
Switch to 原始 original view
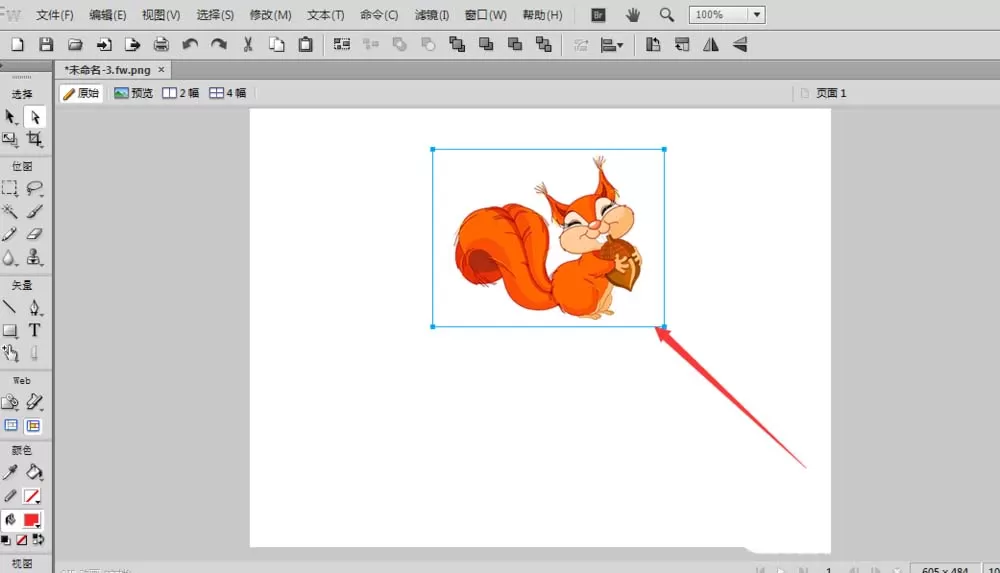(x=82, y=93)
